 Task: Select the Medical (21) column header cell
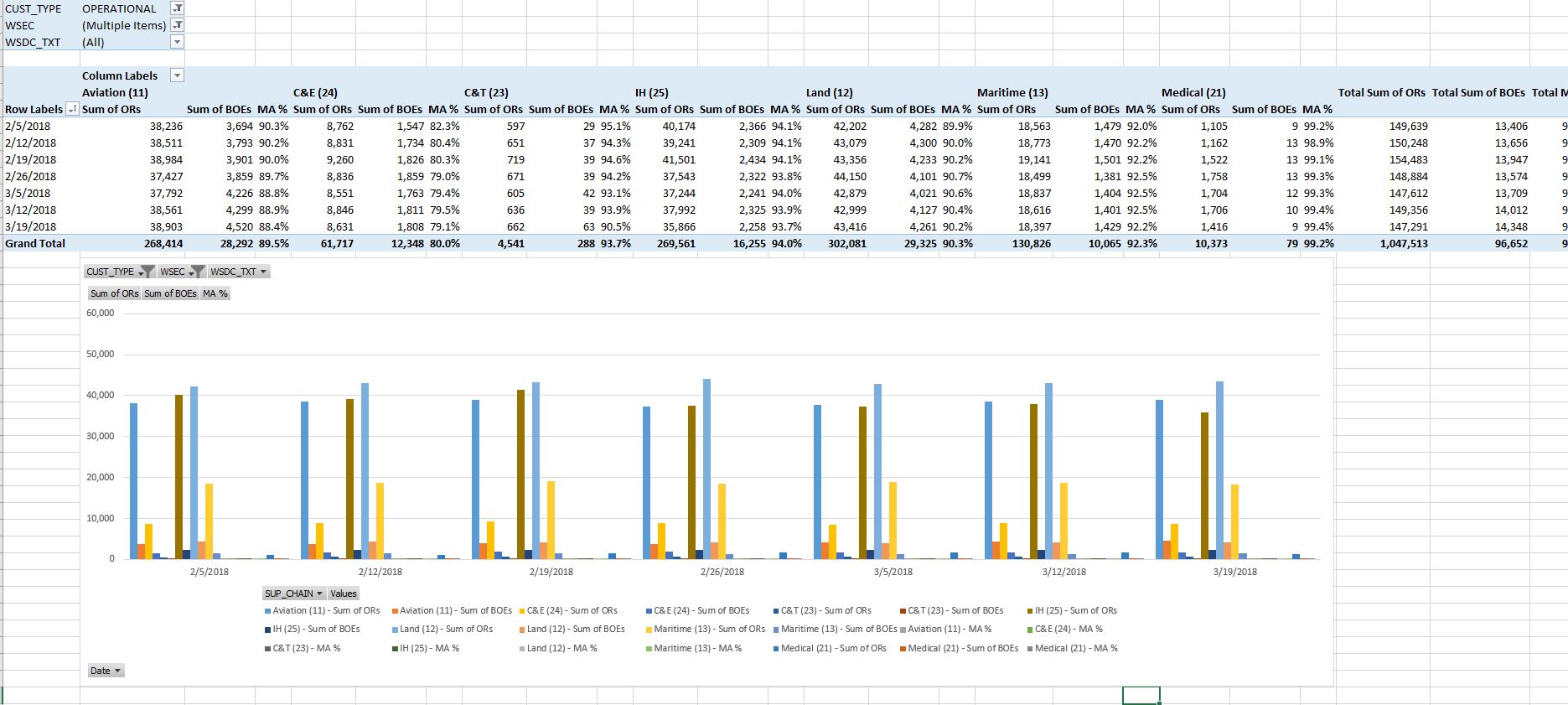click(1193, 92)
